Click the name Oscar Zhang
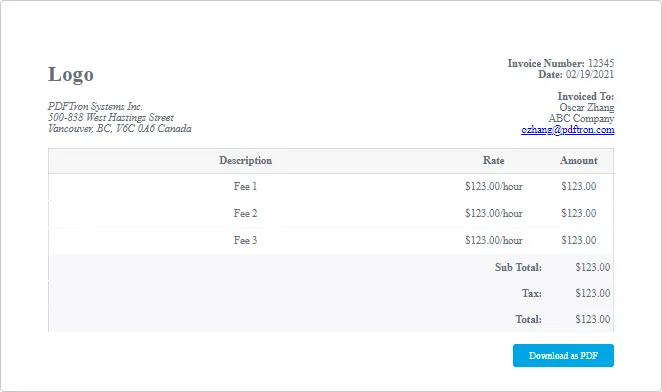The width and height of the screenshot is (662, 392). 586,107
